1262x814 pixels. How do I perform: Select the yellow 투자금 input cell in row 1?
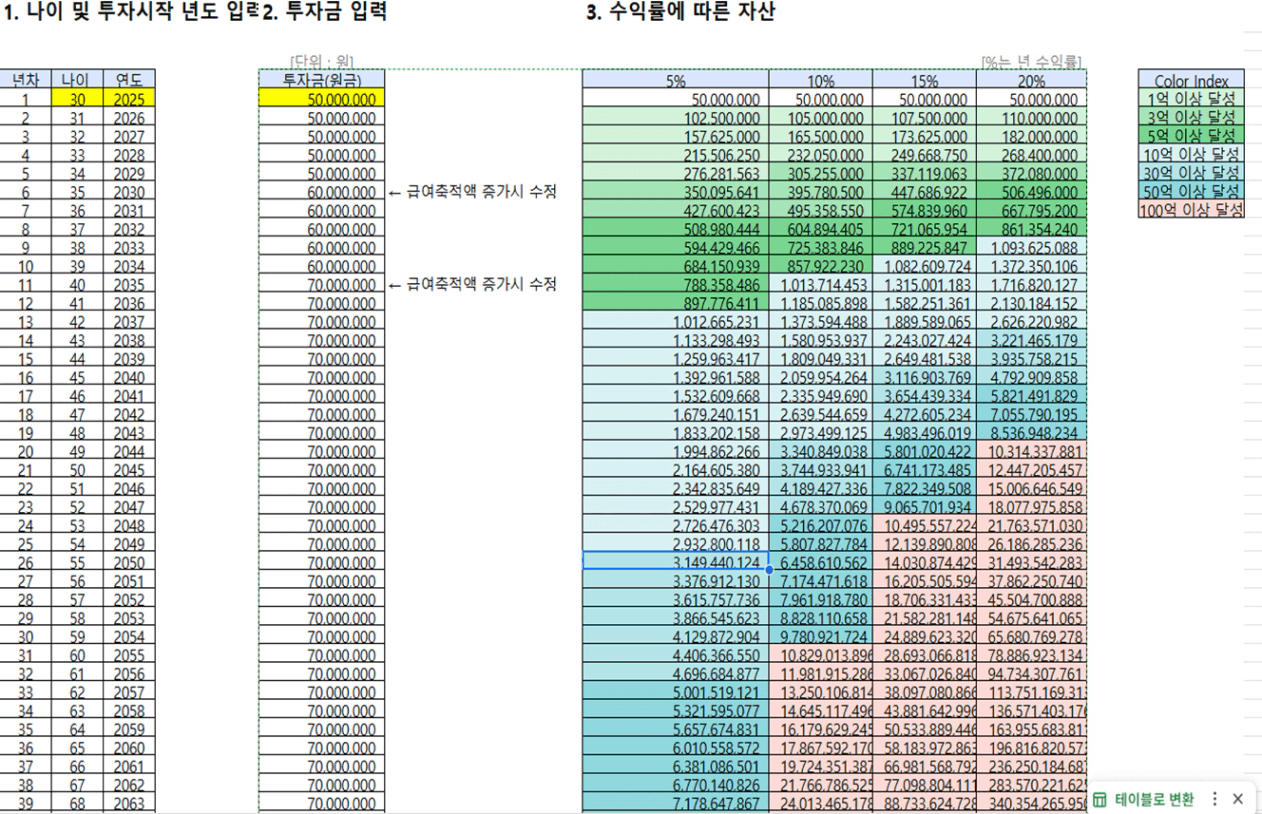pyautogui.click(x=321, y=99)
